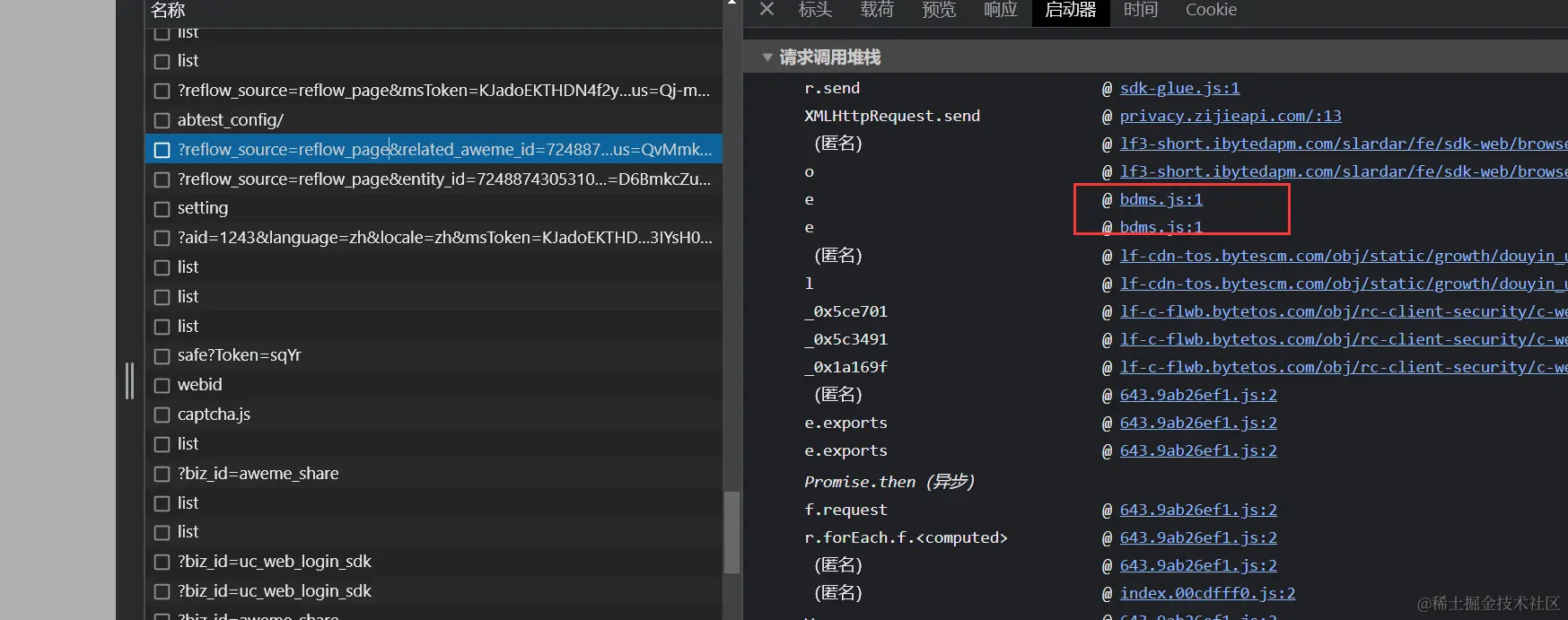Open the sdk-glue.js:1 source link
This screenshot has height=620, width=1568.
point(1179,88)
